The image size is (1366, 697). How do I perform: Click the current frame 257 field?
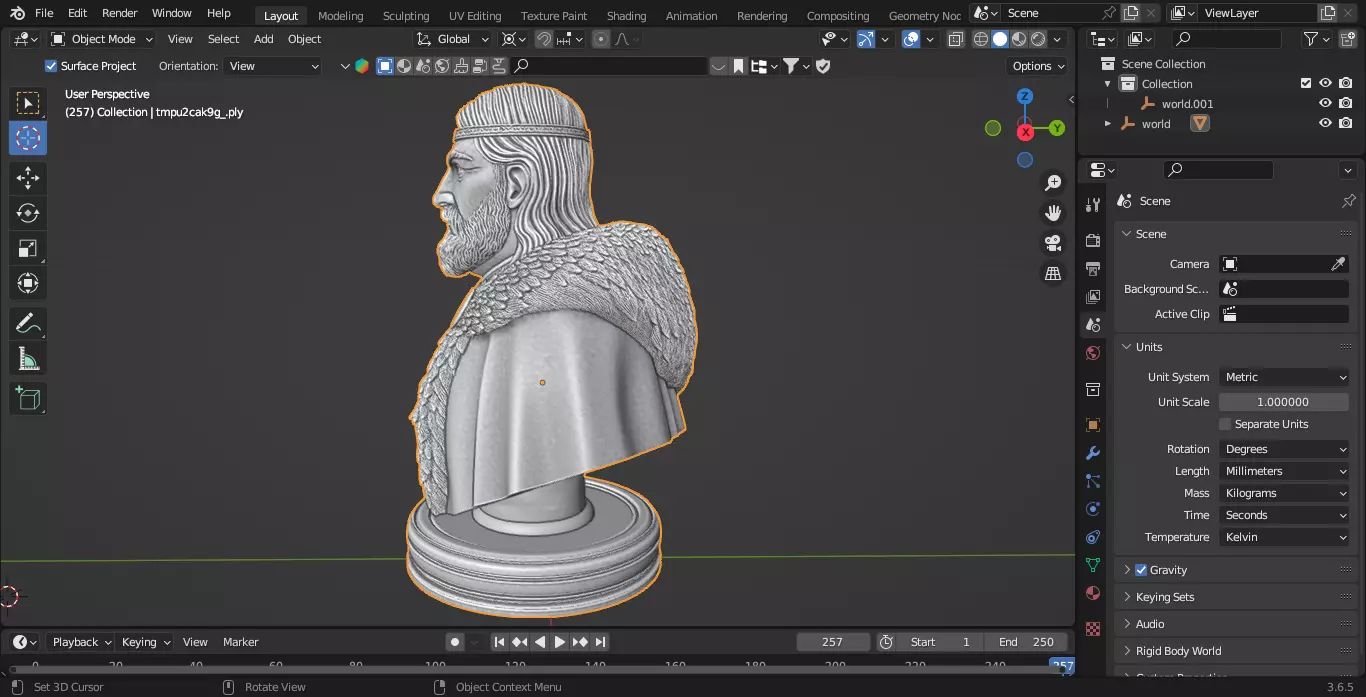click(832, 642)
